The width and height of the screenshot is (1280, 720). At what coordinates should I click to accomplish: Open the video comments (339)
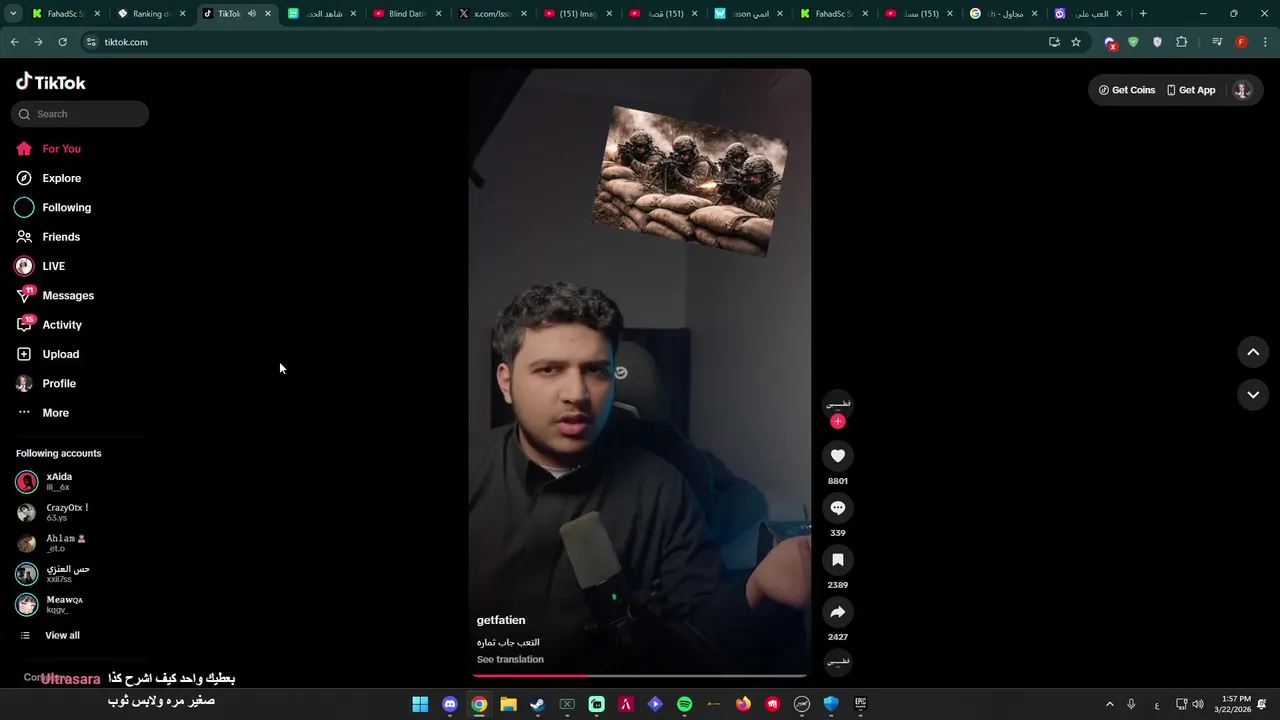click(x=838, y=508)
